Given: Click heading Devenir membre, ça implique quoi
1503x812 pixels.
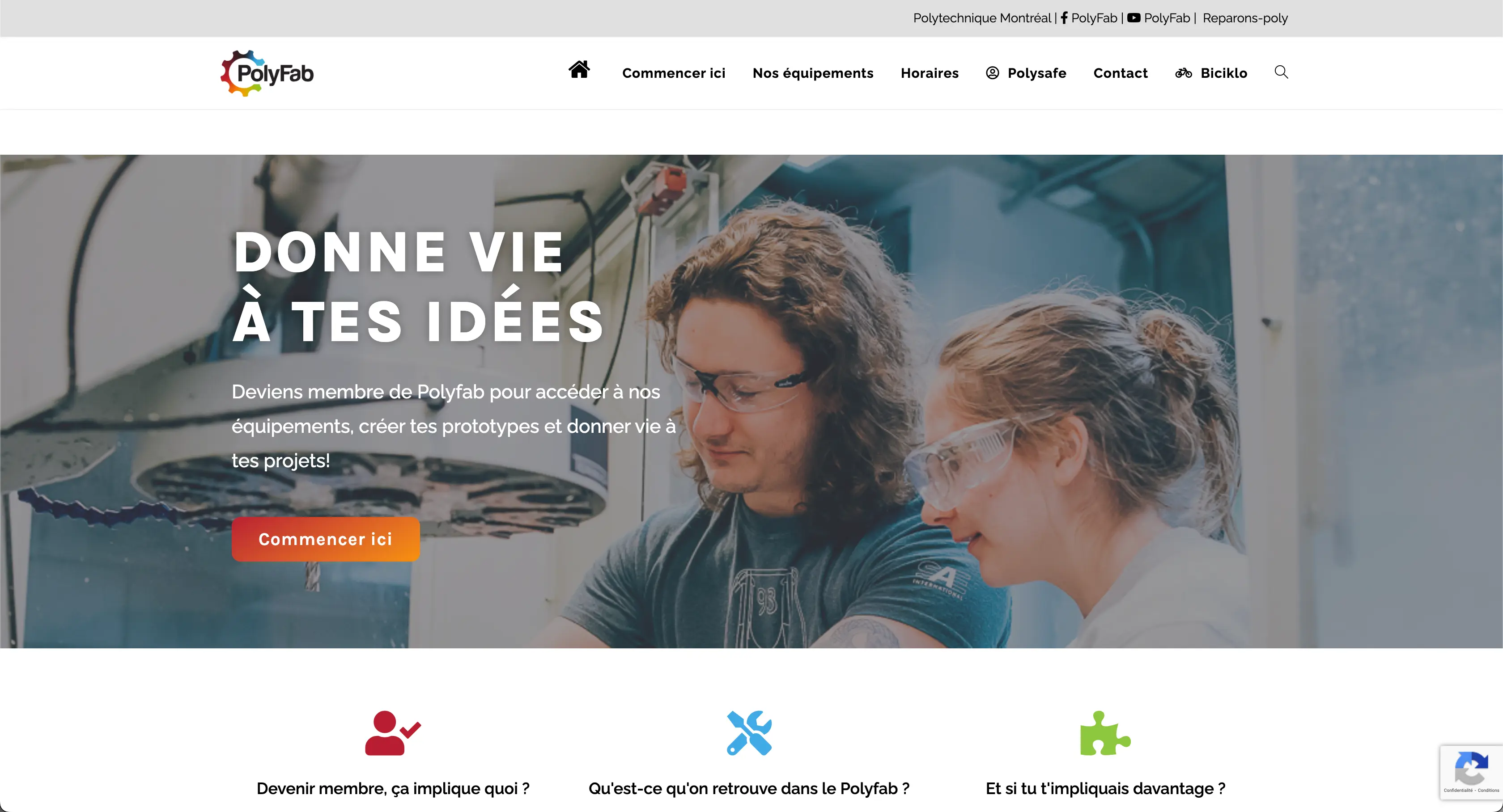Looking at the screenshot, I should point(393,788).
